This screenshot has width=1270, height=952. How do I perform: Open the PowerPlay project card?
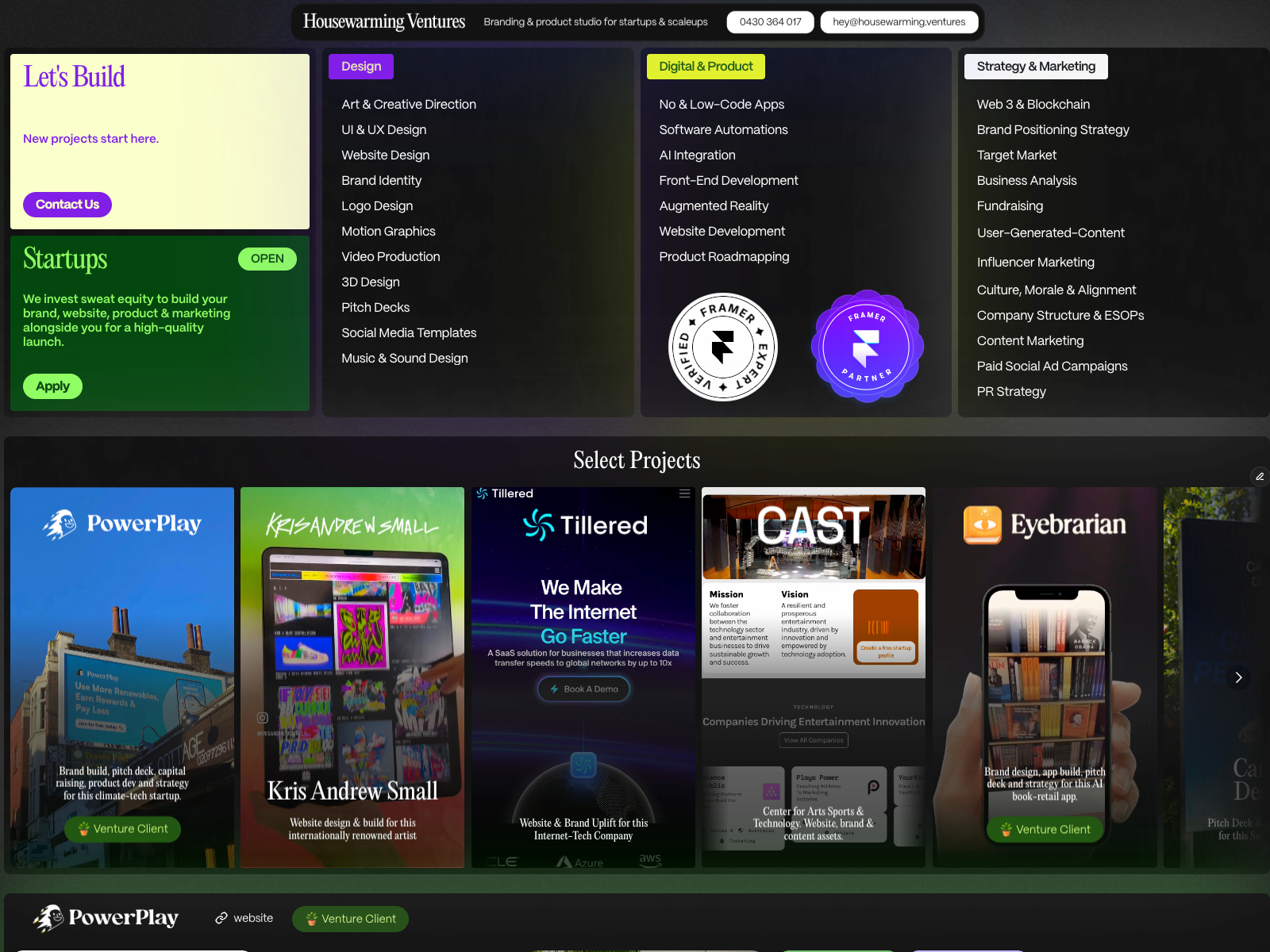coord(122,678)
